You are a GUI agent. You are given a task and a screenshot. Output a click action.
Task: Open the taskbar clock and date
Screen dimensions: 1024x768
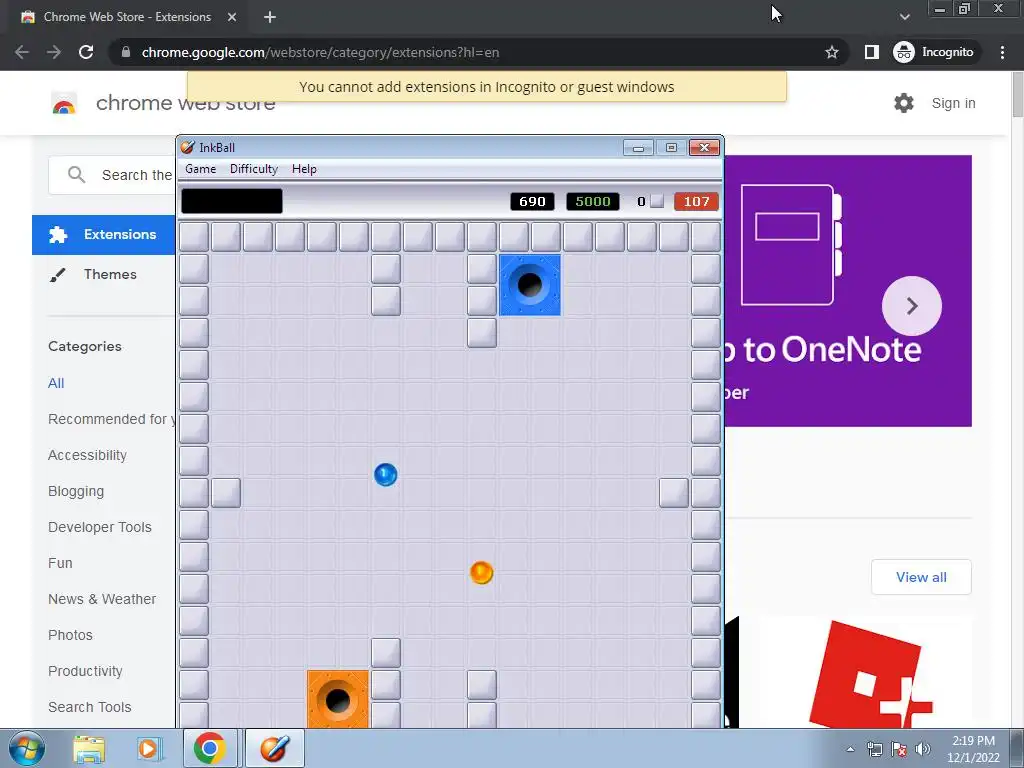(x=973, y=749)
